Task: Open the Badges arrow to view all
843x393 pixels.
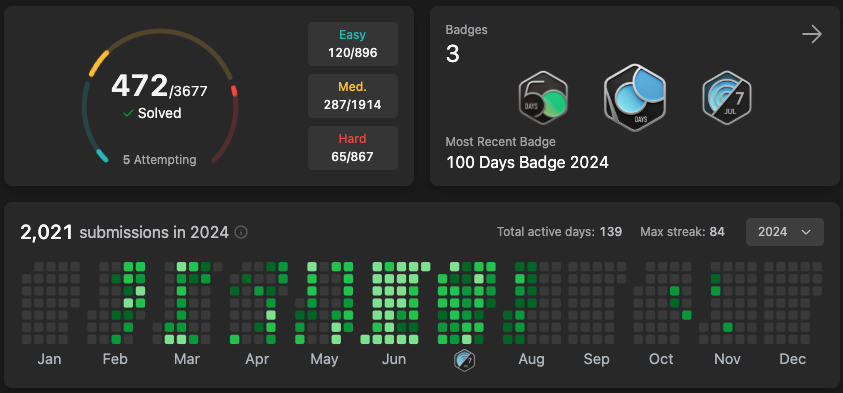Action: (x=812, y=35)
